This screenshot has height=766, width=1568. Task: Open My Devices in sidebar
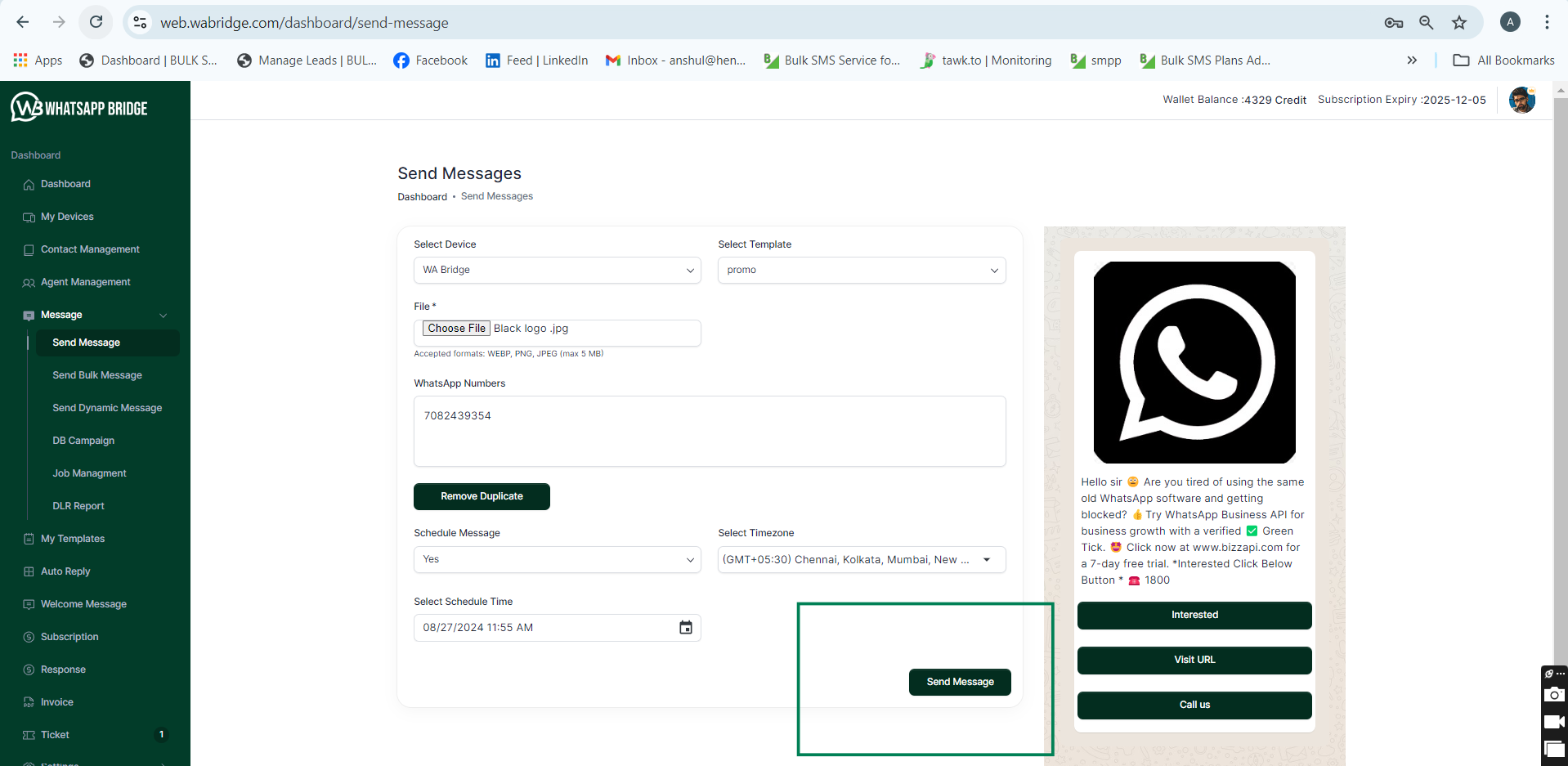click(67, 217)
